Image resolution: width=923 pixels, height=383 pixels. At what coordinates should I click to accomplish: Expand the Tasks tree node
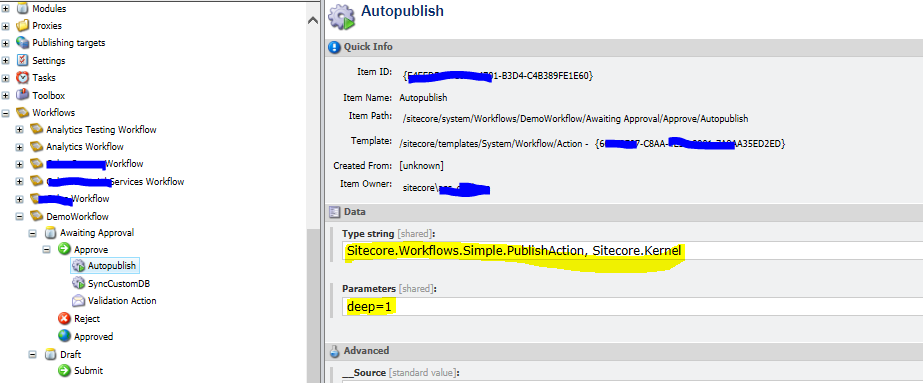click(x=6, y=78)
